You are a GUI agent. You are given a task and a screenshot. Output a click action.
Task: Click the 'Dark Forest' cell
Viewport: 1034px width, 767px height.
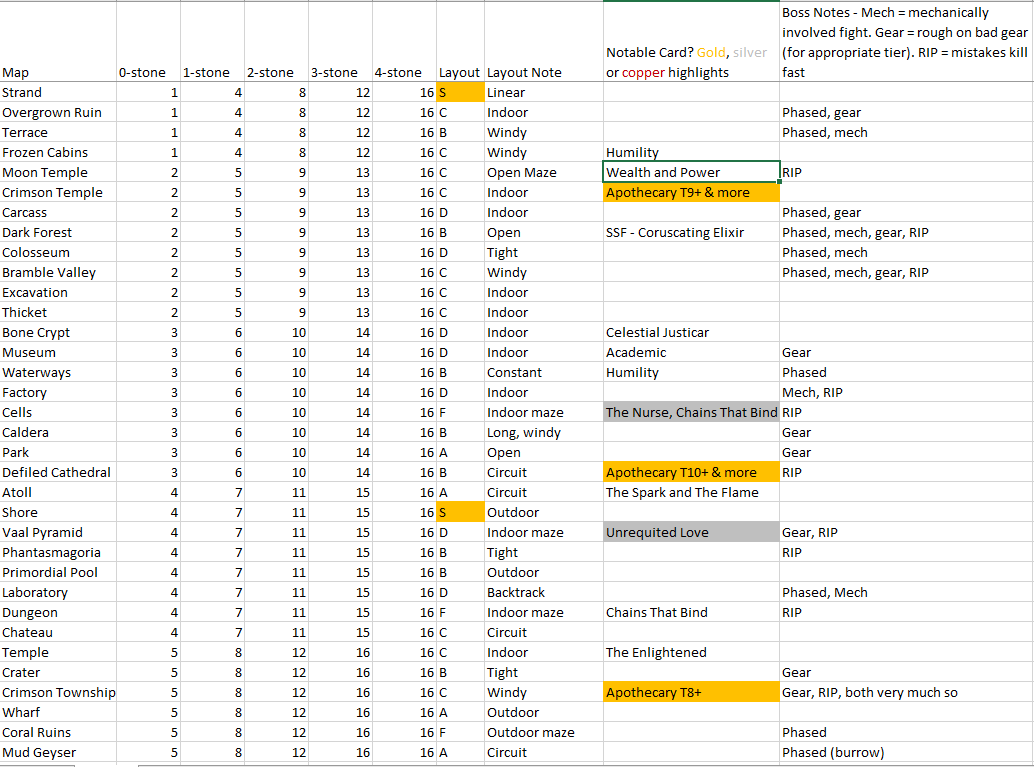tap(58, 232)
